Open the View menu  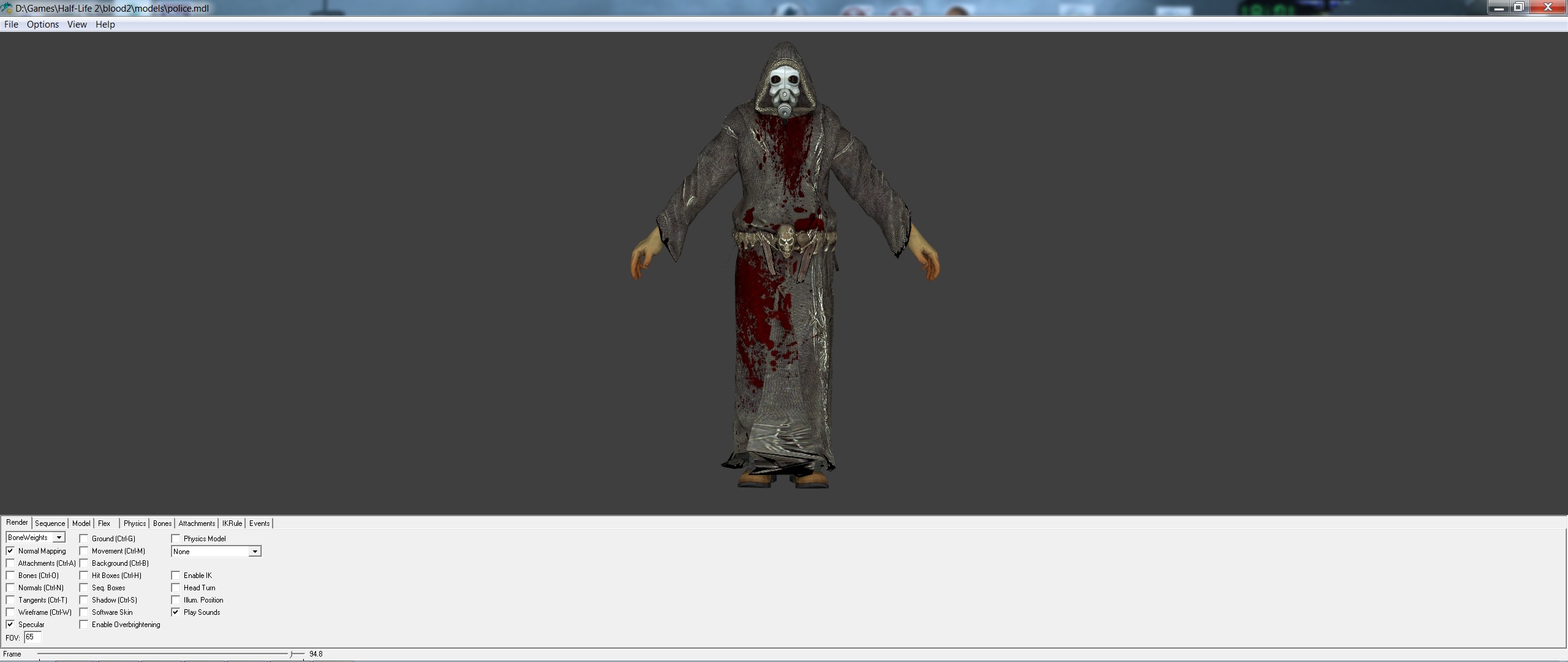point(77,25)
